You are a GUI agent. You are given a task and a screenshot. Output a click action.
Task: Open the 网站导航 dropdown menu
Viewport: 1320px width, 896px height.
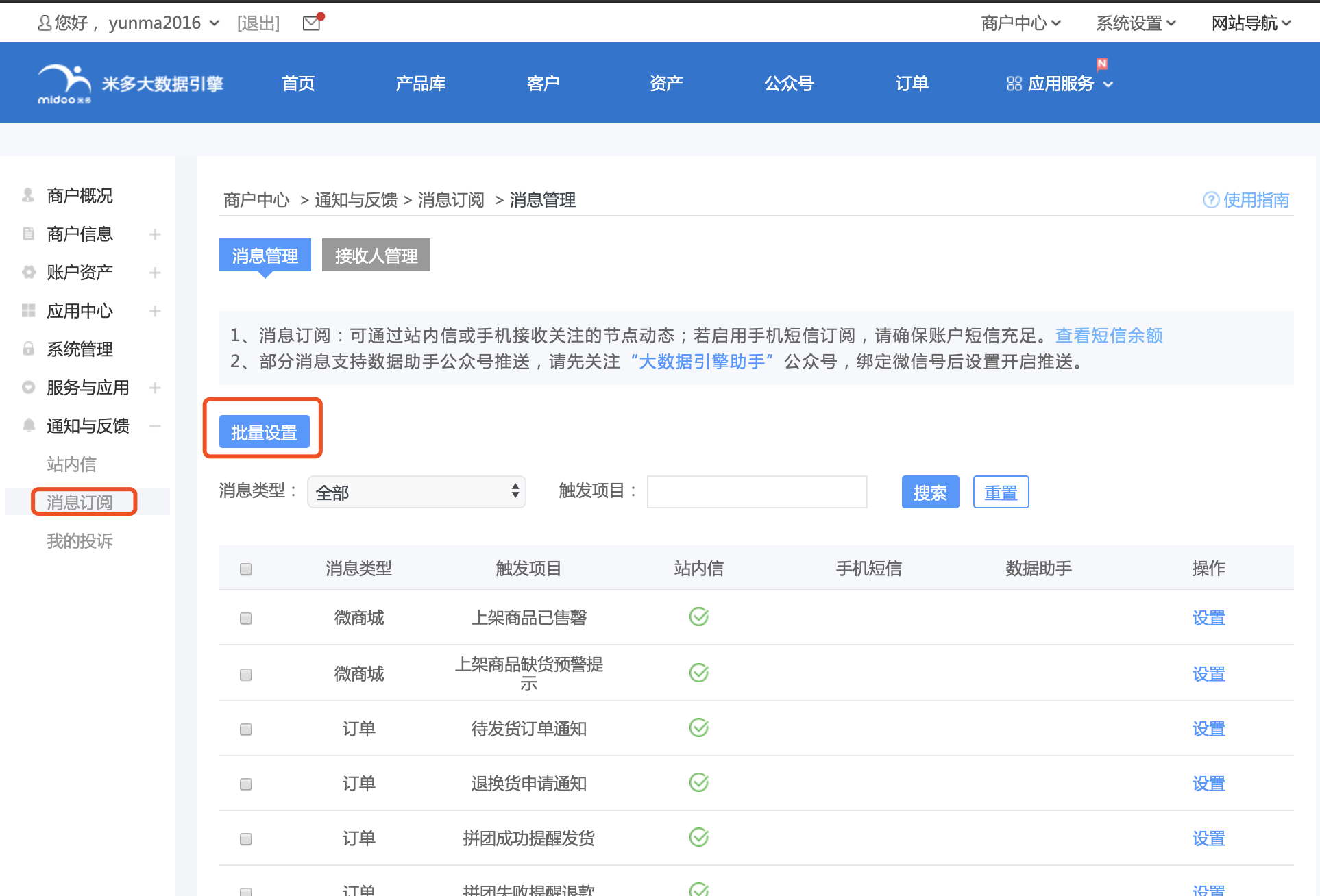[1251, 23]
